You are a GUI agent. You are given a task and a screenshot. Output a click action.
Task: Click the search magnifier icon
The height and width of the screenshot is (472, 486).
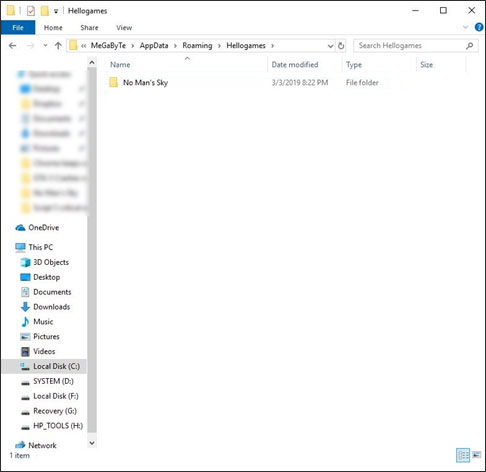470,46
